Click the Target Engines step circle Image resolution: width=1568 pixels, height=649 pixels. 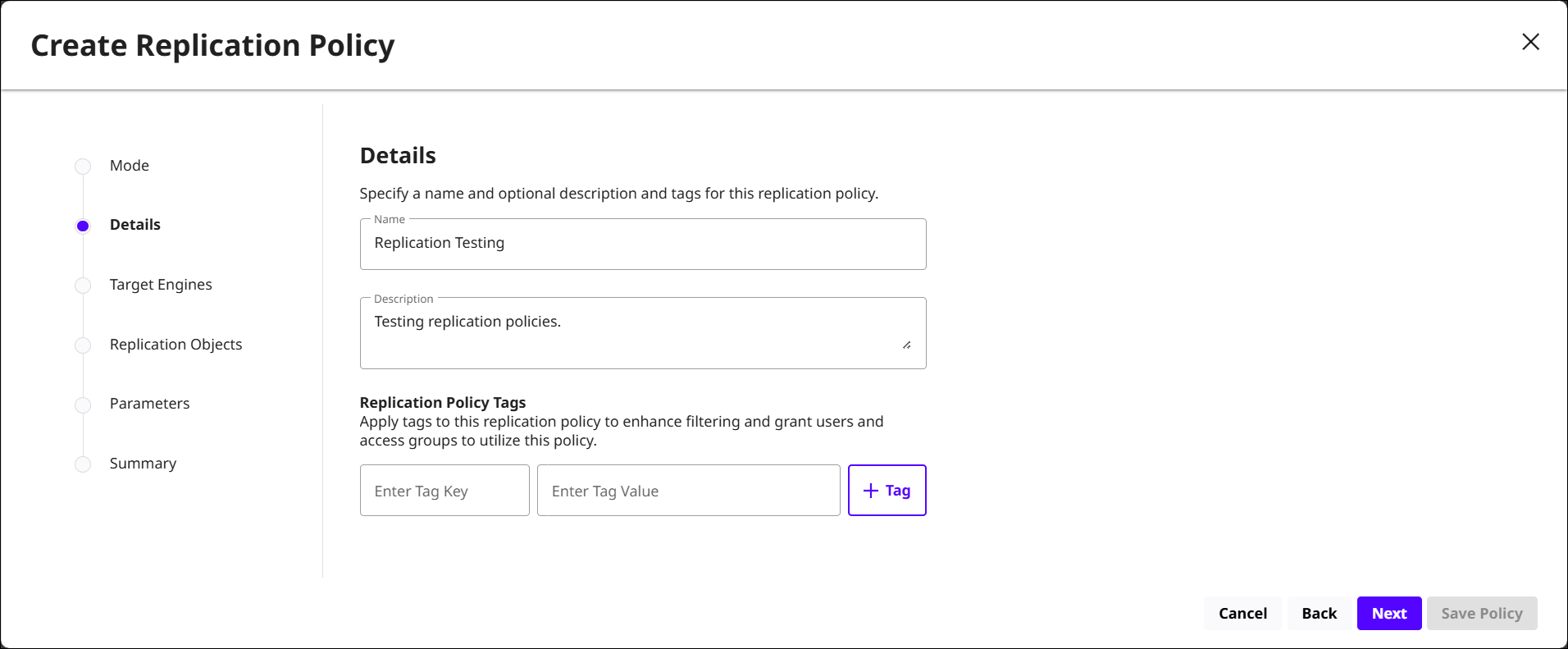(83, 286)
